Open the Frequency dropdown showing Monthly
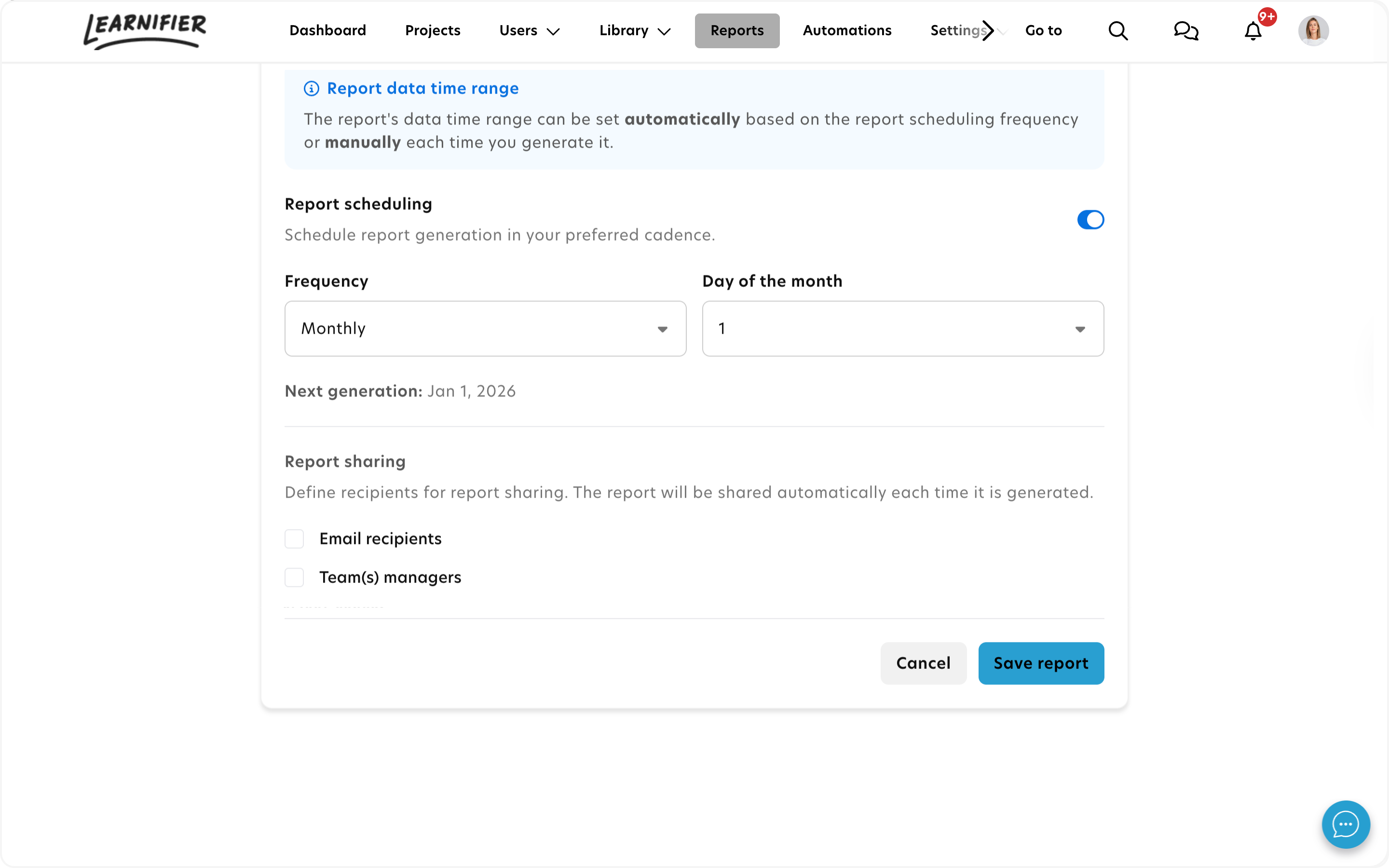The height and width of the screenshot is (868, 1389). point(485,329)
